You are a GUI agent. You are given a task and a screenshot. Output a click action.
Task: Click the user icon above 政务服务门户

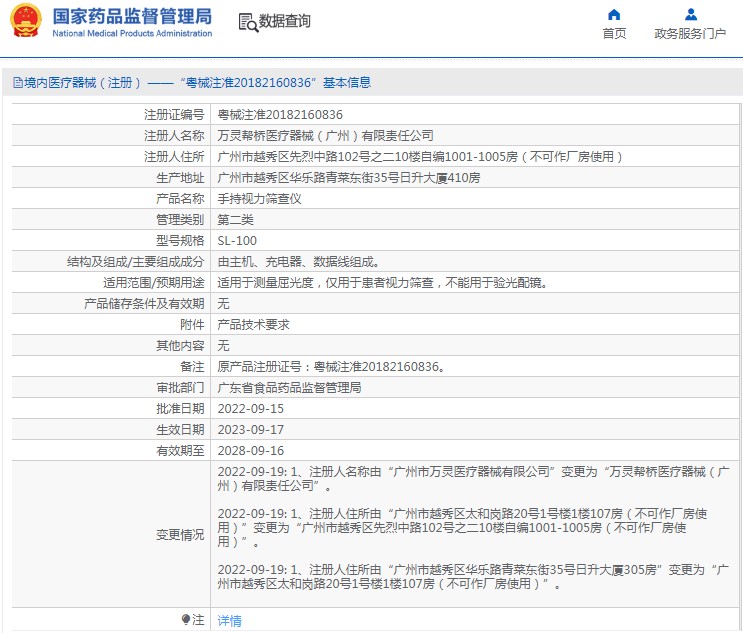(x=690, y=14)
